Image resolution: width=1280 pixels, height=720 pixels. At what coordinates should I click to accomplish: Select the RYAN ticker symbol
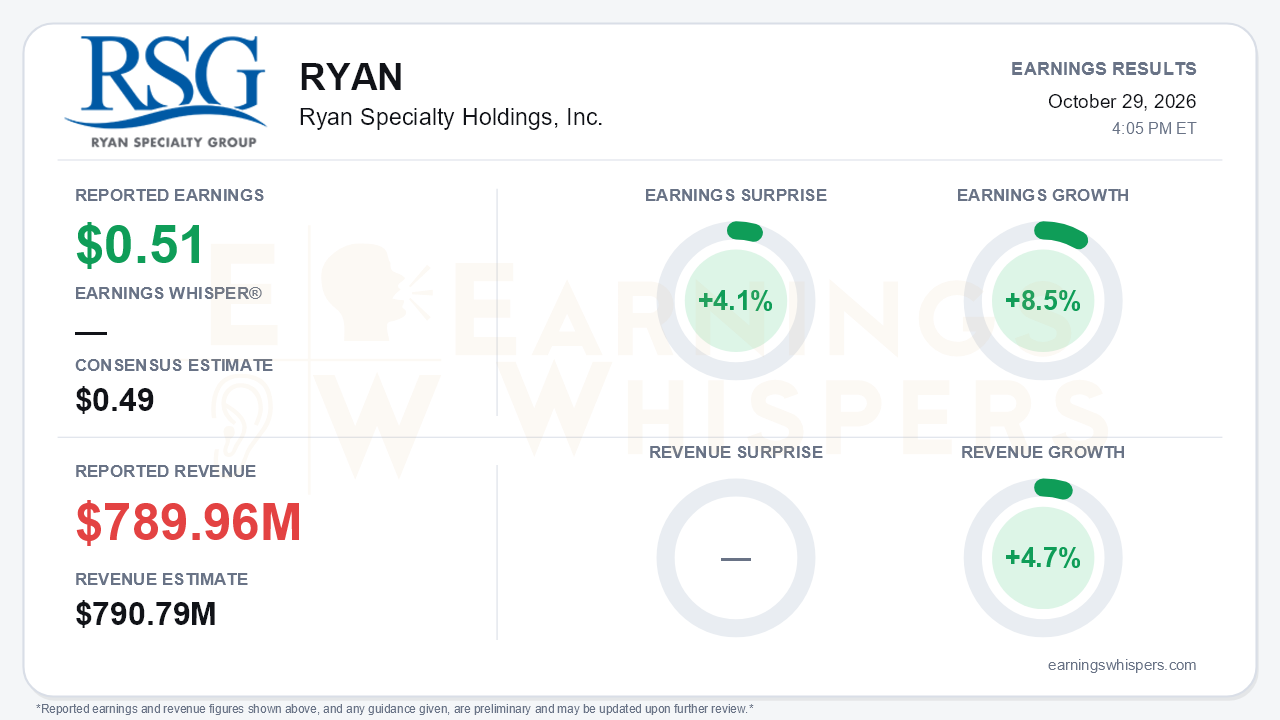point(351,77)
